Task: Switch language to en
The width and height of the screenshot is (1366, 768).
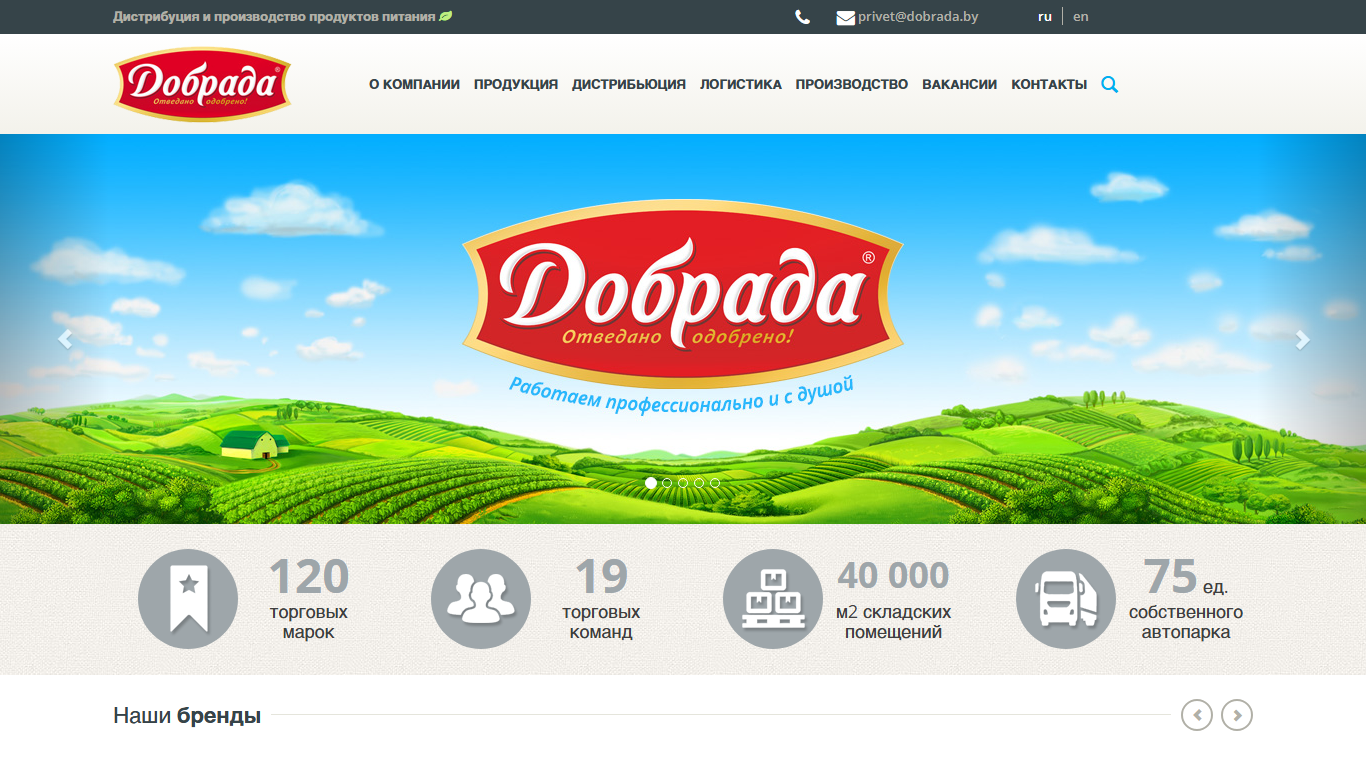Action: (1081, 17)
